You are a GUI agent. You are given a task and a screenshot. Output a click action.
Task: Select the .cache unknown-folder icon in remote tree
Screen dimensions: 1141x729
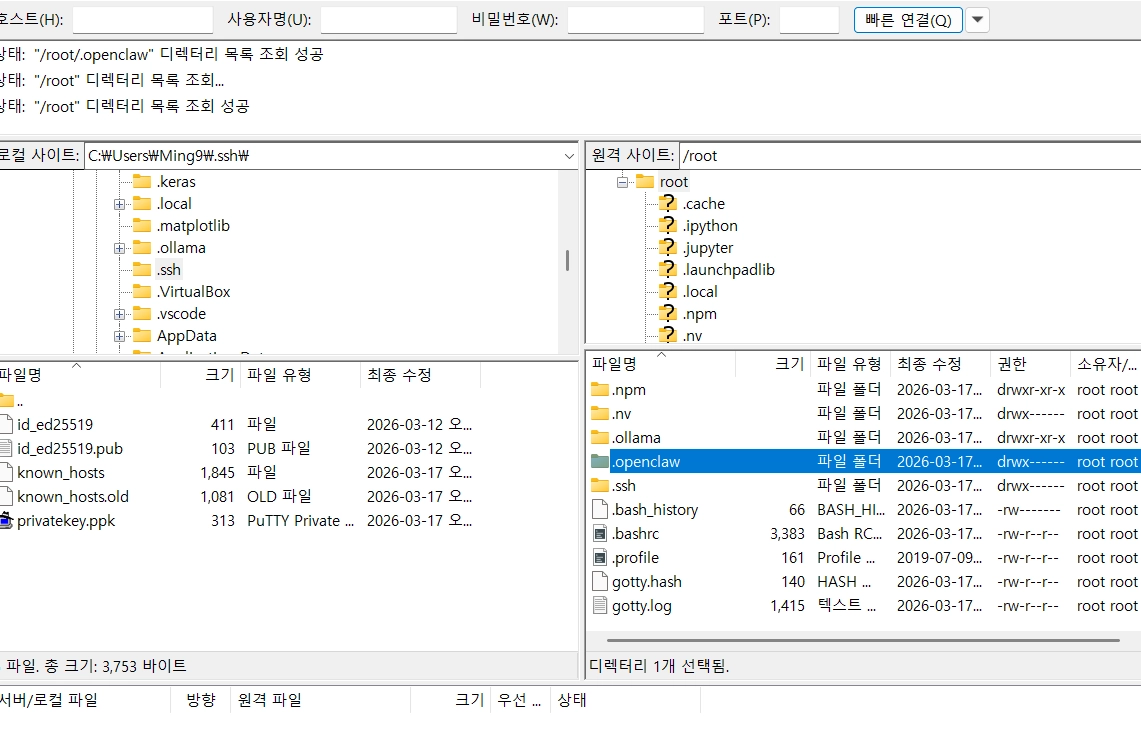pyautogui.click(x=667, y=203)
